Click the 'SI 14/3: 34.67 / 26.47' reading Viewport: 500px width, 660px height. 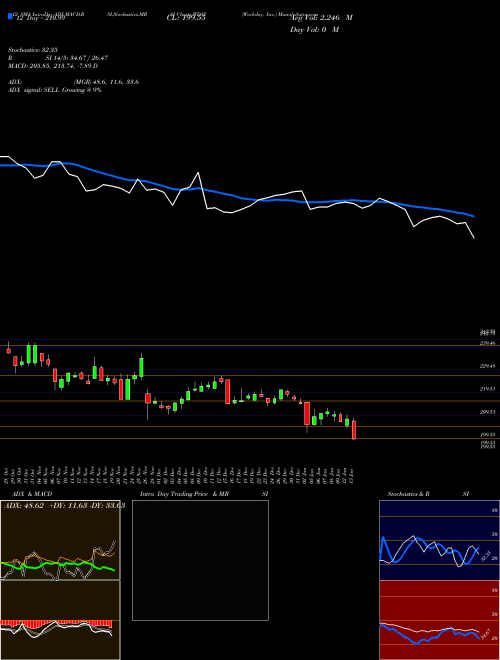[x=77, y=58]
